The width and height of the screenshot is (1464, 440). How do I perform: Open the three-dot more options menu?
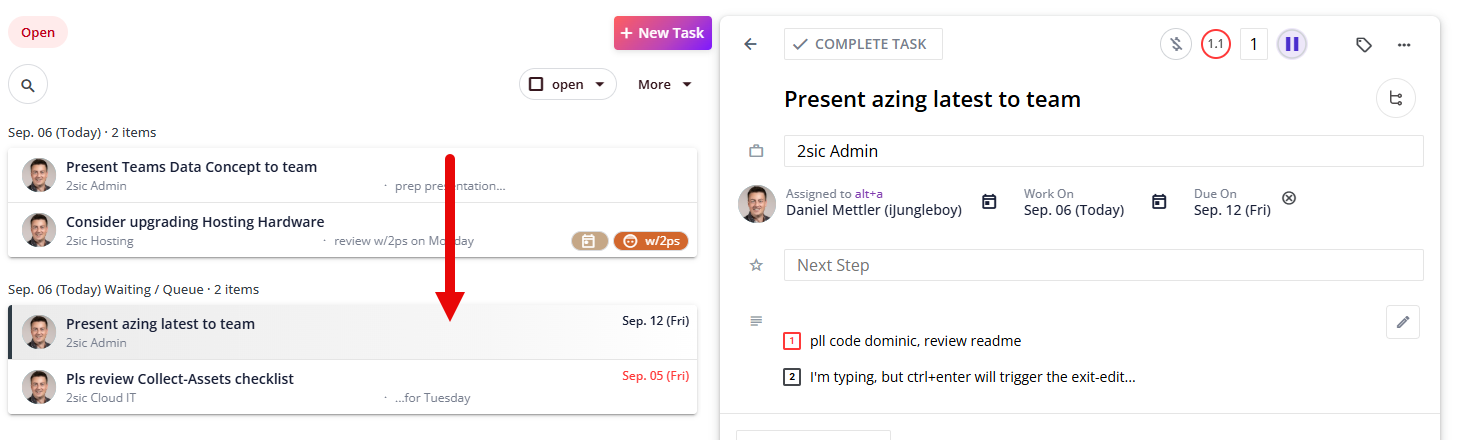tap(1404, 44)
